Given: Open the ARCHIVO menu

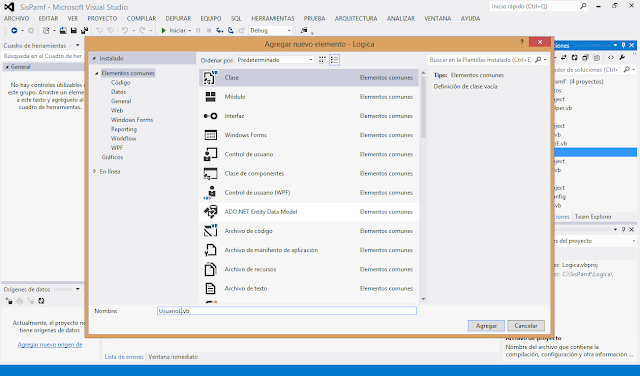Looking at the screenshot, I should (x=16, y=18).
